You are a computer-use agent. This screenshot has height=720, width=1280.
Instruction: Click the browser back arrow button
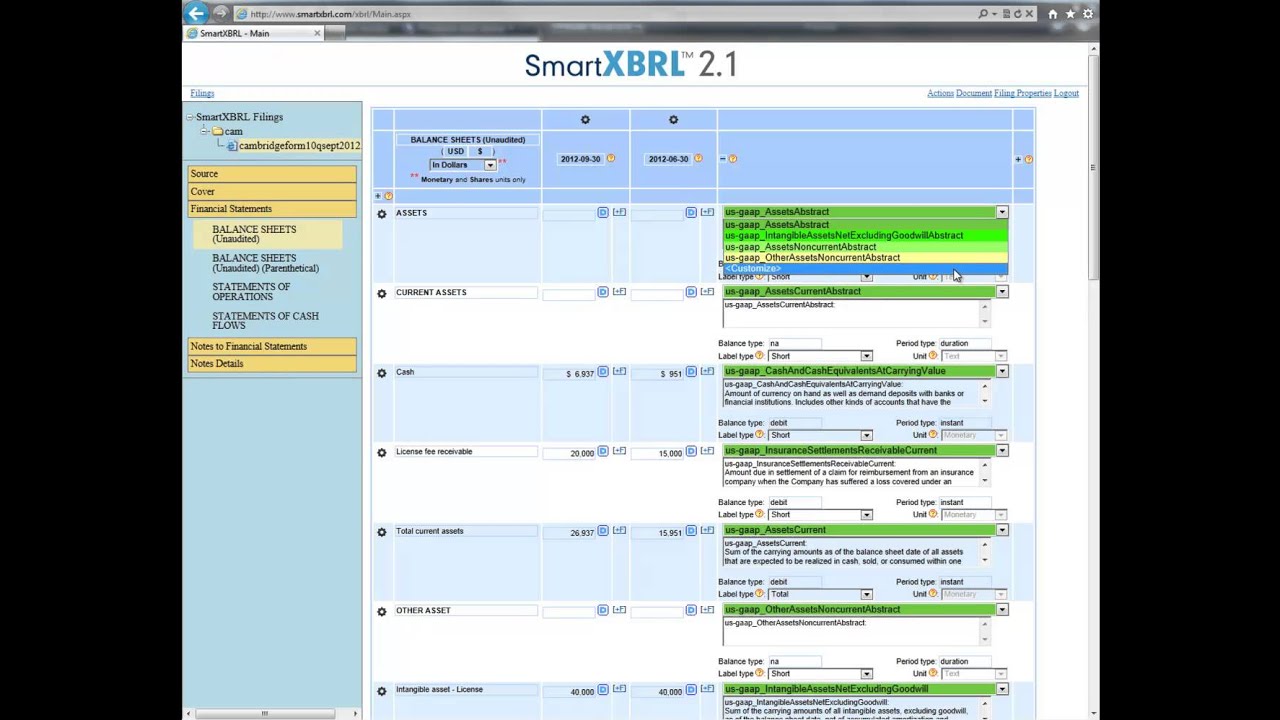197,13
